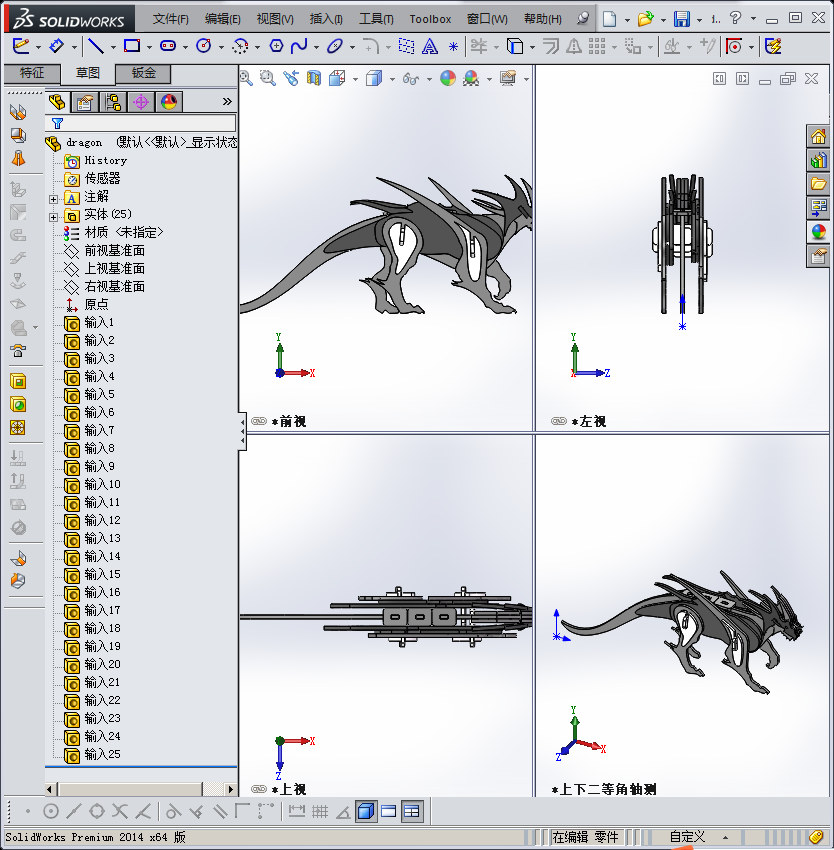
Task: Click the Save disk icon
Action: pyautogui.click(x=681, y=19)
